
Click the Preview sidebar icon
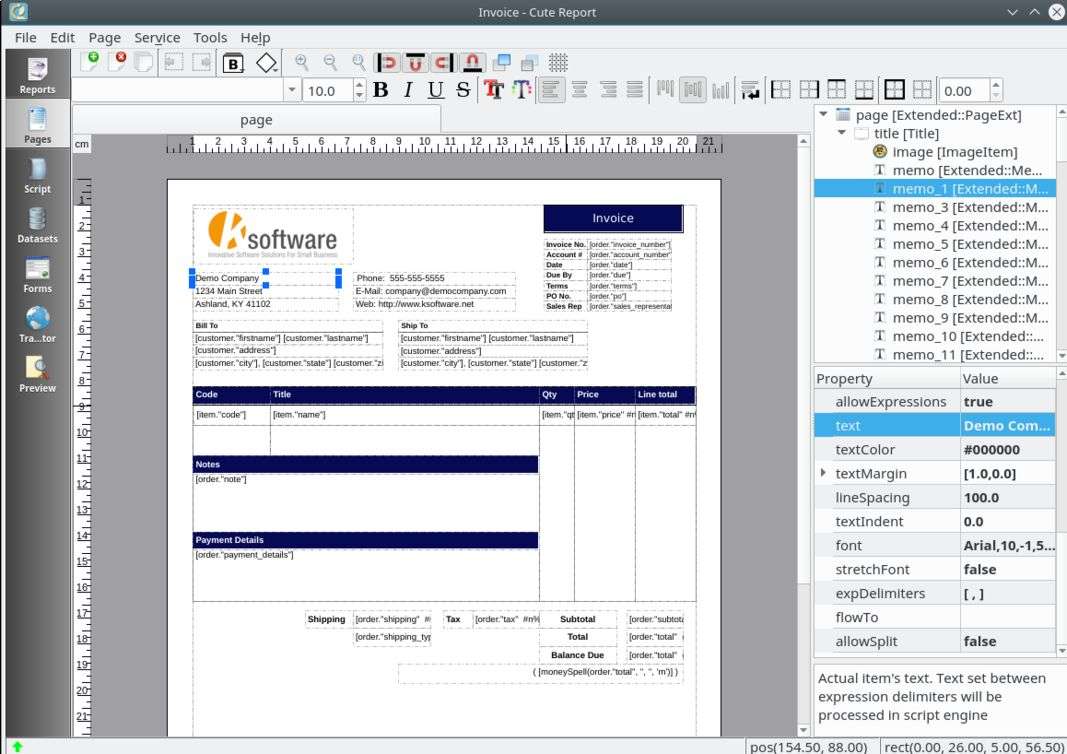tap(37, 374)
